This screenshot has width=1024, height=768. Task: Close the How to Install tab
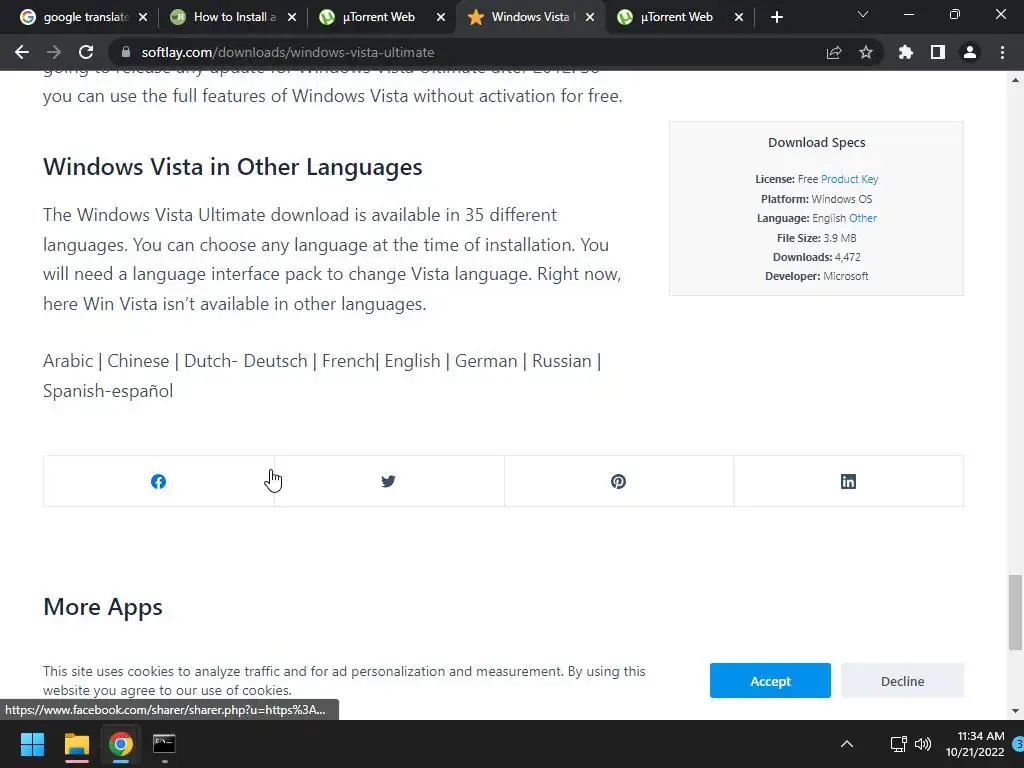[x=292, y=17]
